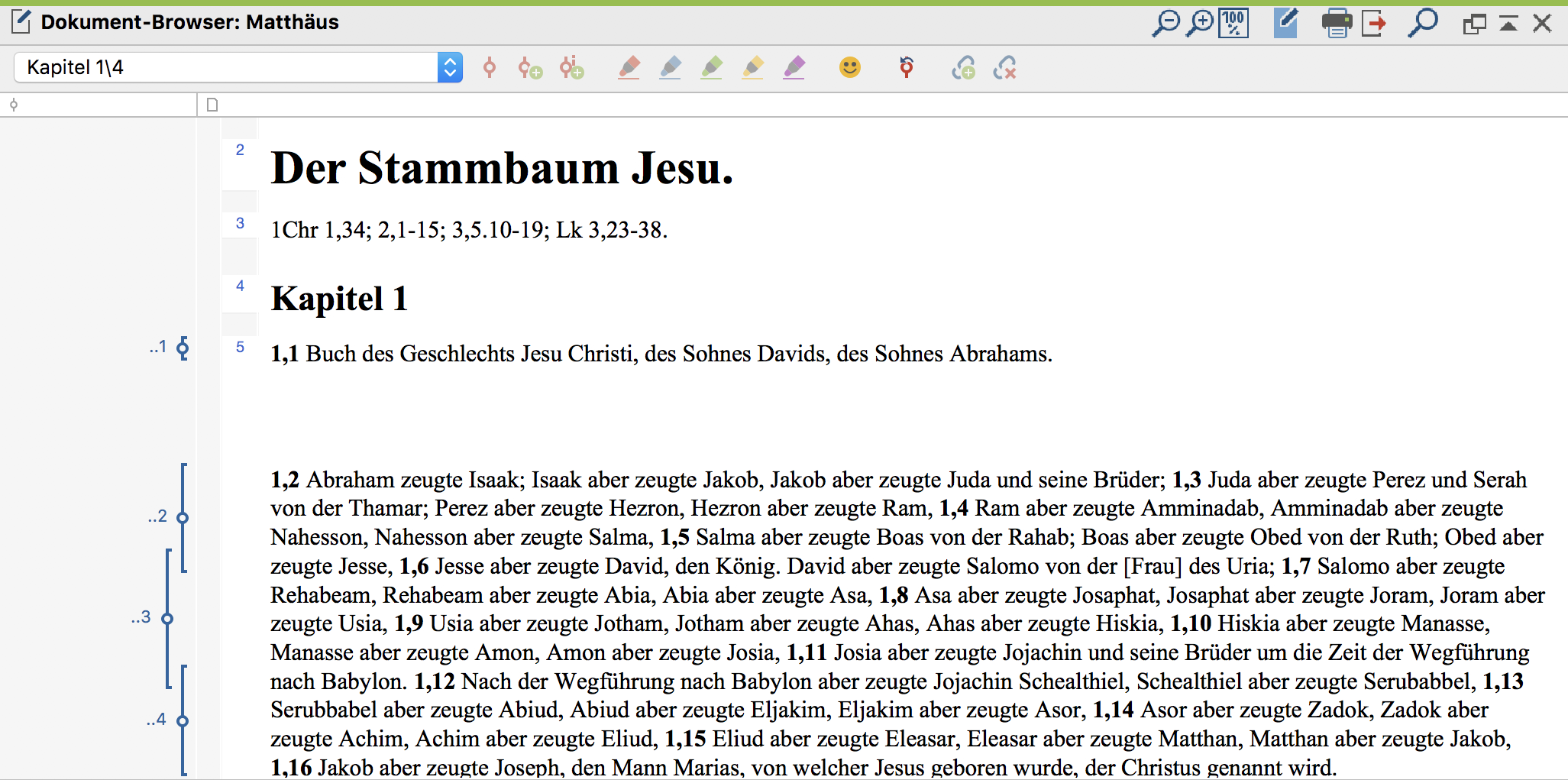This screenshot has height=780, width=1568.
Task: Select coding stripe marker ..2
Action: (183, 517)
